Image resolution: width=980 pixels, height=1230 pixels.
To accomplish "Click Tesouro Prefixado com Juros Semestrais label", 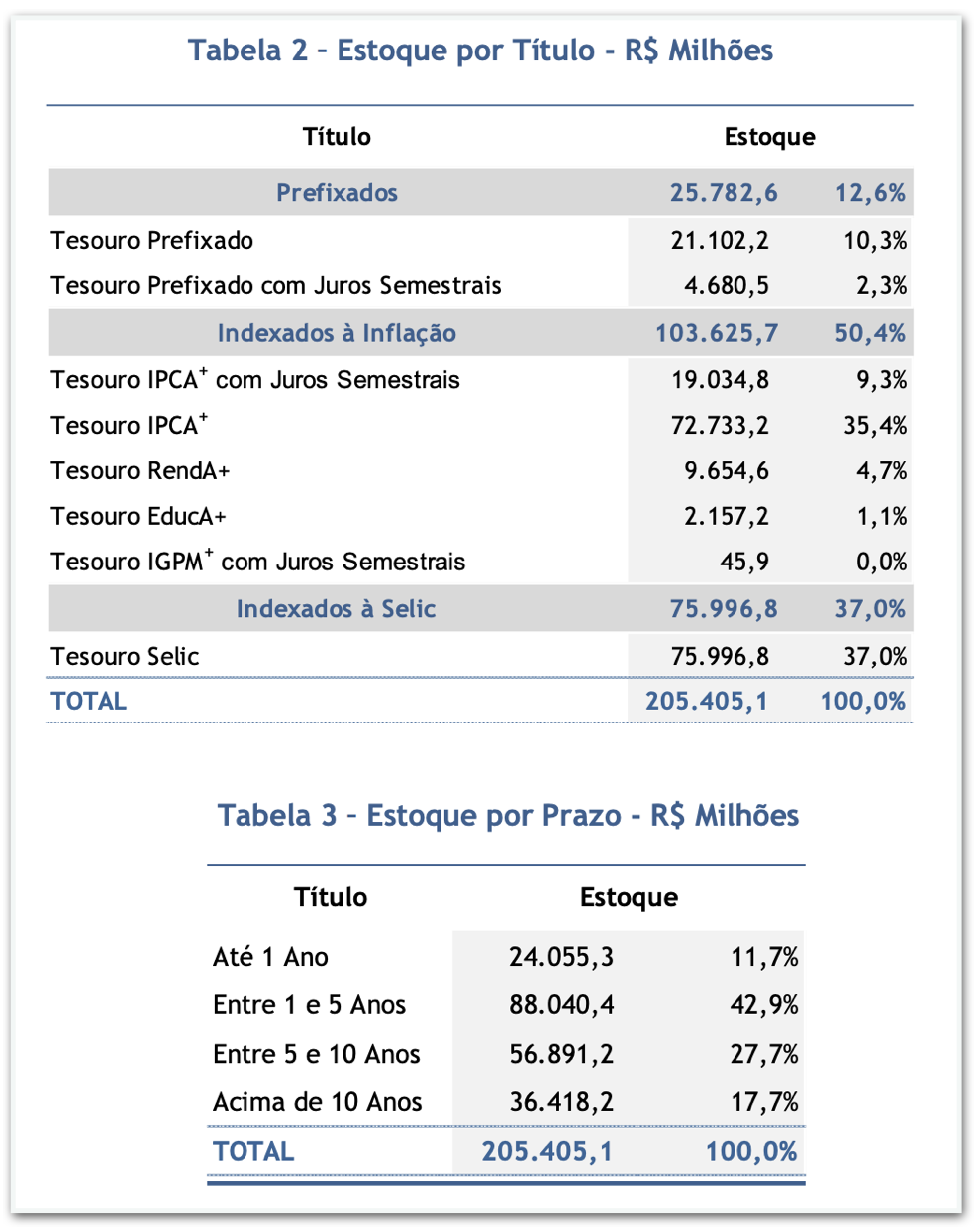I will tap(276, 286).
